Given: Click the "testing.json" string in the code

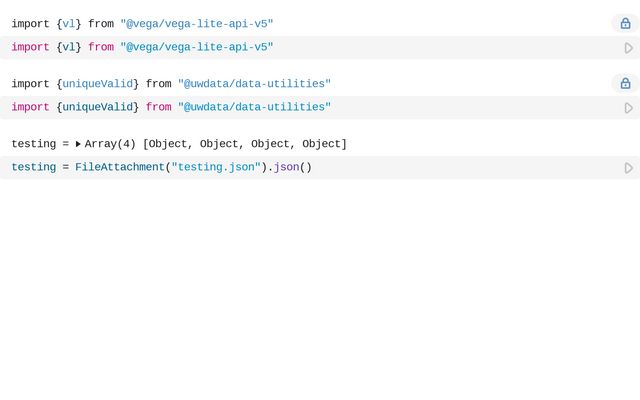Looking at the screenshot, I should pos(216,167).
